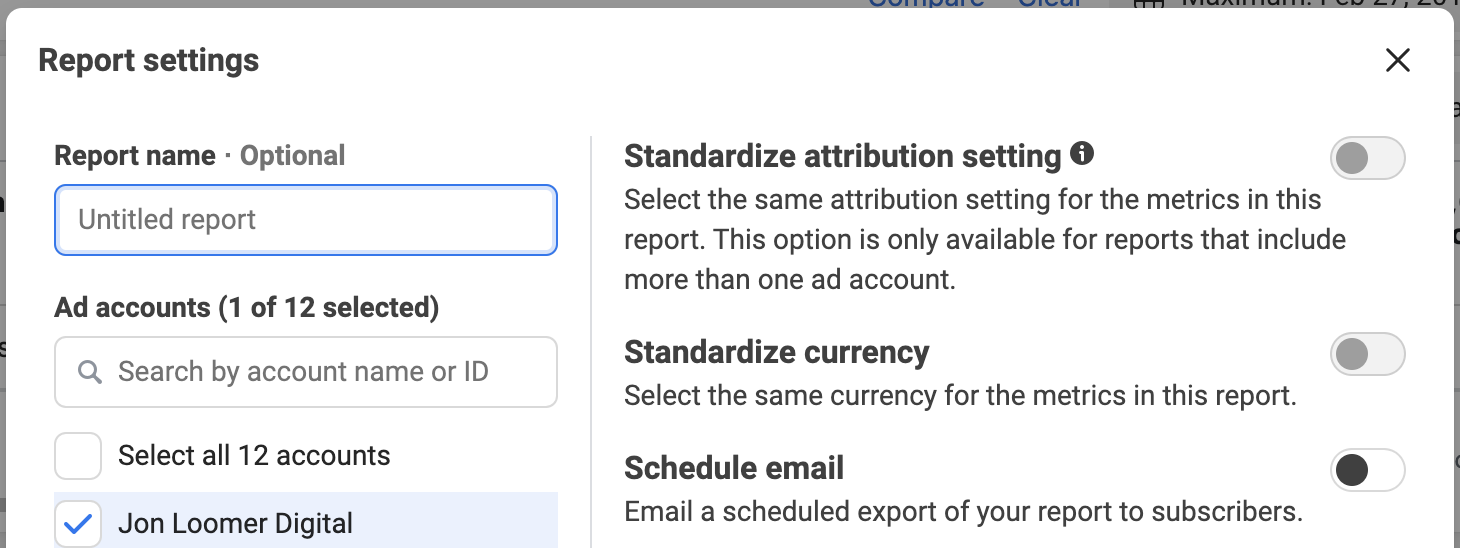Click the Compare link behind the dialog

coord(925,4)
